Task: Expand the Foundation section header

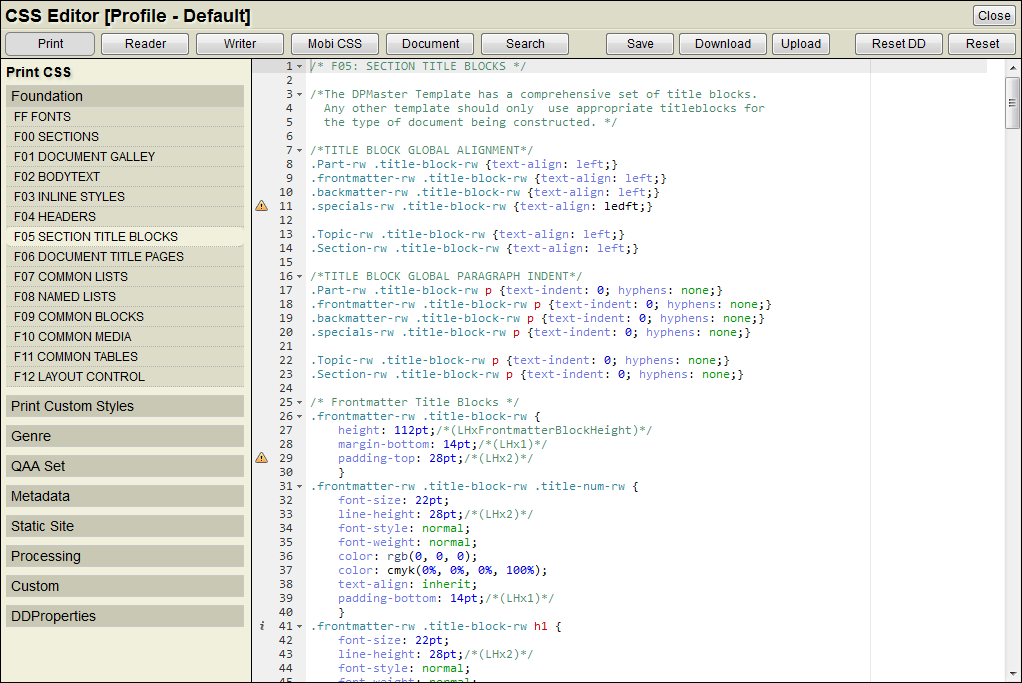Action: coord(125,96)
